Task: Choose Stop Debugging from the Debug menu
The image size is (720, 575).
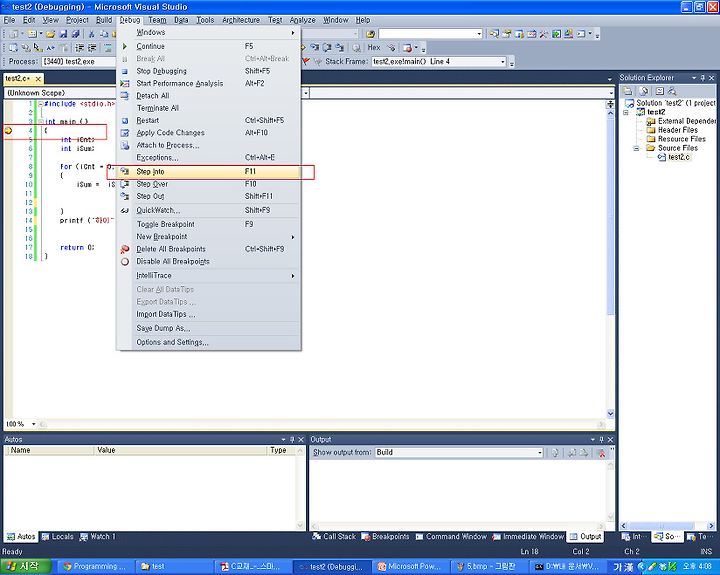Action: [x=208, y=71]
